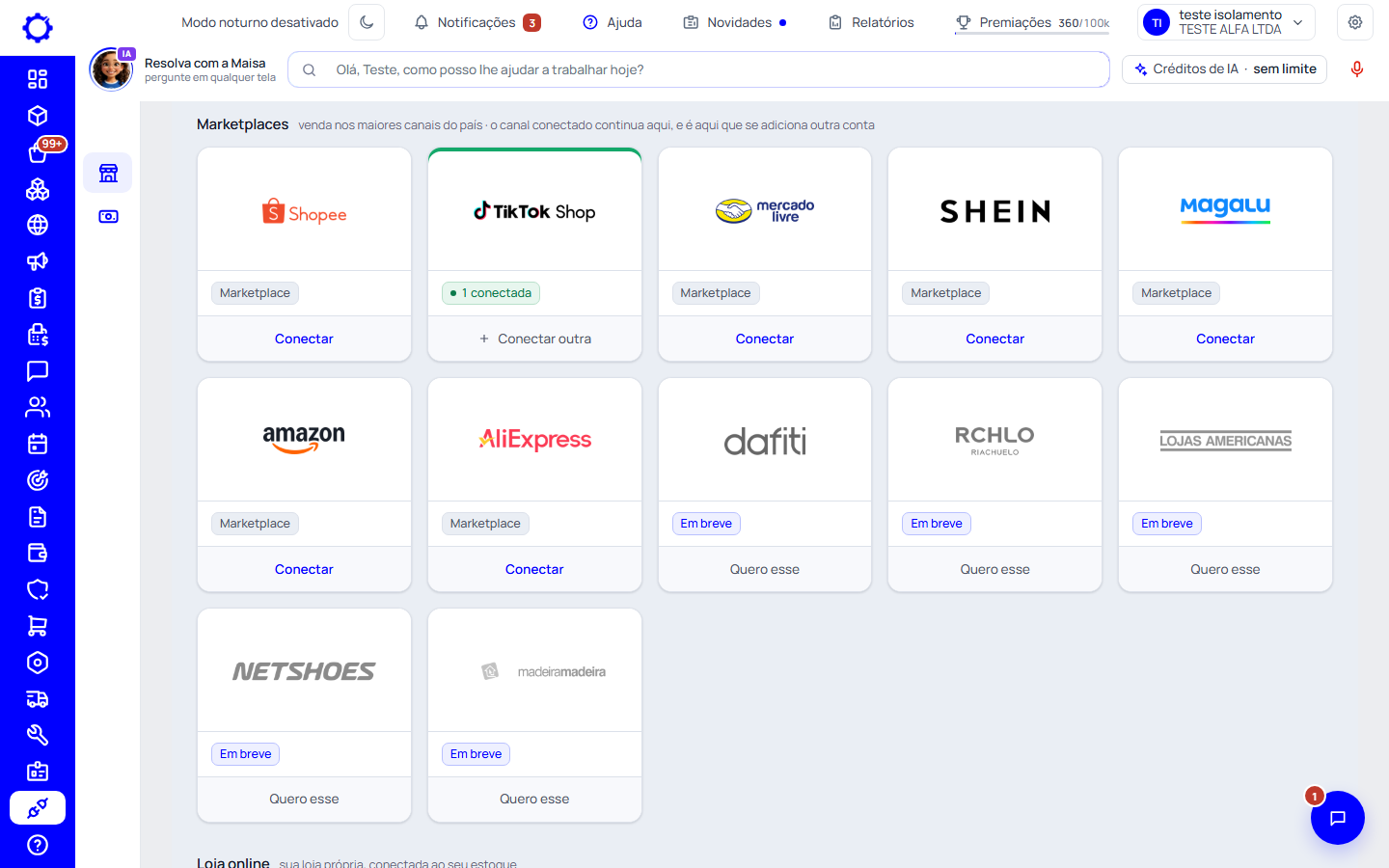Click the globe icon in the sidebar
The width and height of the screenshot is (1389, 868).
[38, 225]
